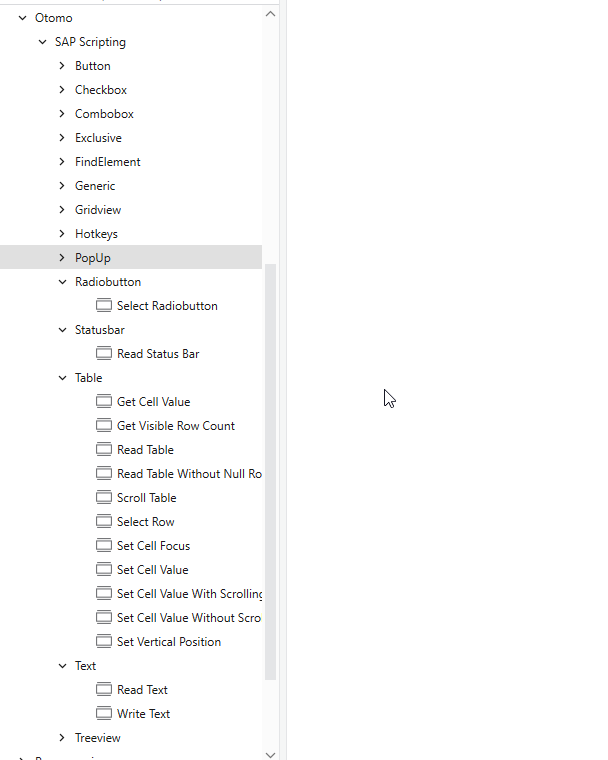Collapse the Radiobutton category

[x=63, y=282]
